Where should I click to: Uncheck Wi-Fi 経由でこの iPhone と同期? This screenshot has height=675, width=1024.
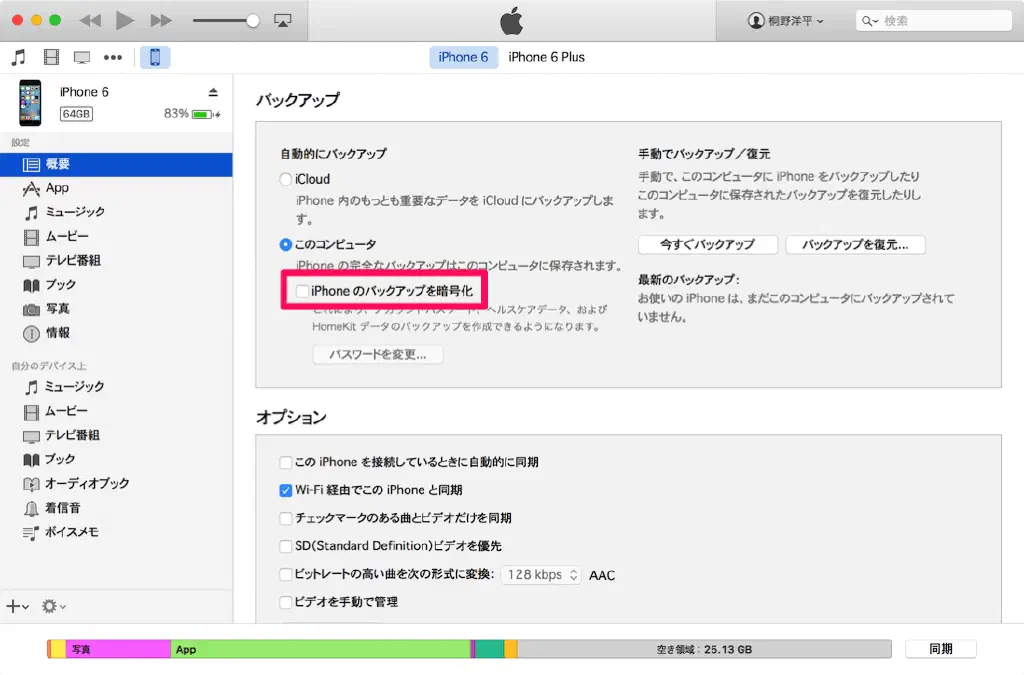286,491
